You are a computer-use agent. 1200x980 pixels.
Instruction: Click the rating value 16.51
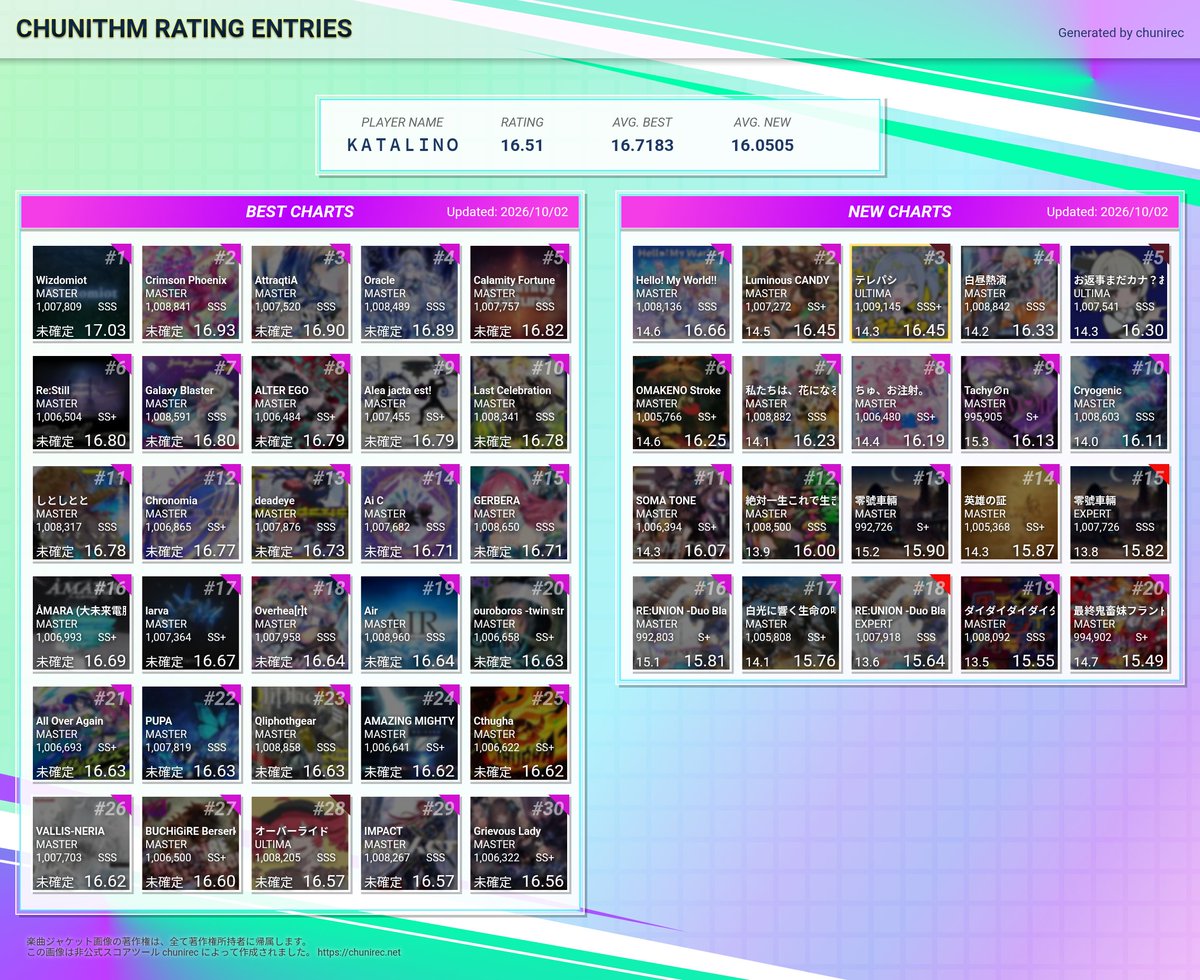click(x=522, y=145)
